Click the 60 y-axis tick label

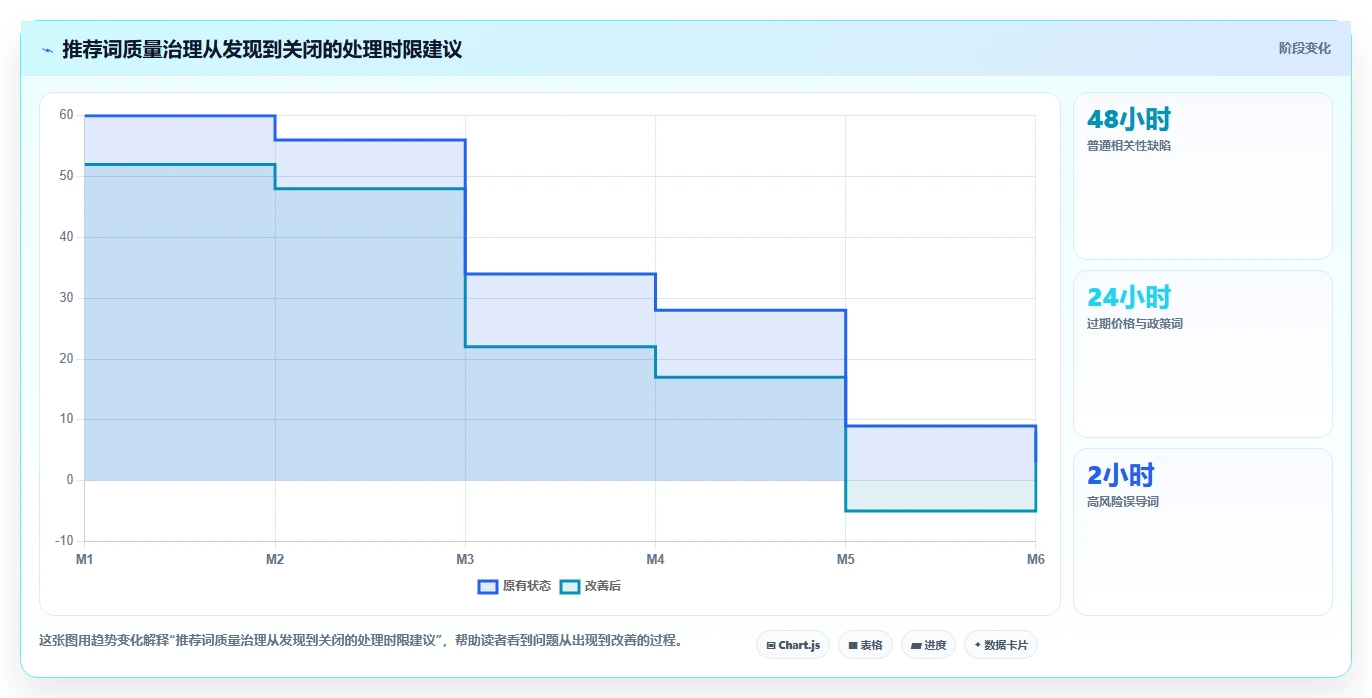click(x=66, y=115)
